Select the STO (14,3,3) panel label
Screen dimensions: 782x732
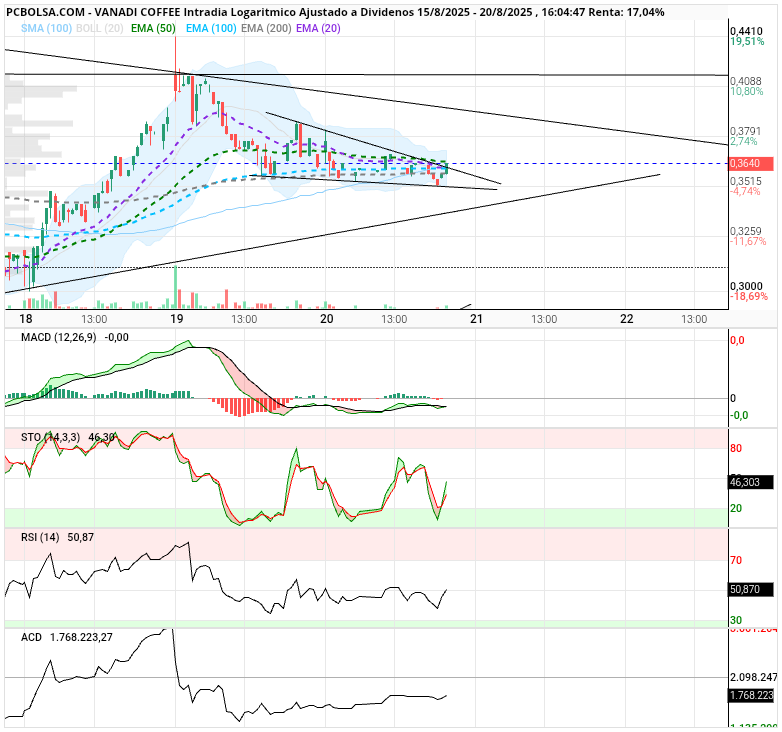pos(50,437)
